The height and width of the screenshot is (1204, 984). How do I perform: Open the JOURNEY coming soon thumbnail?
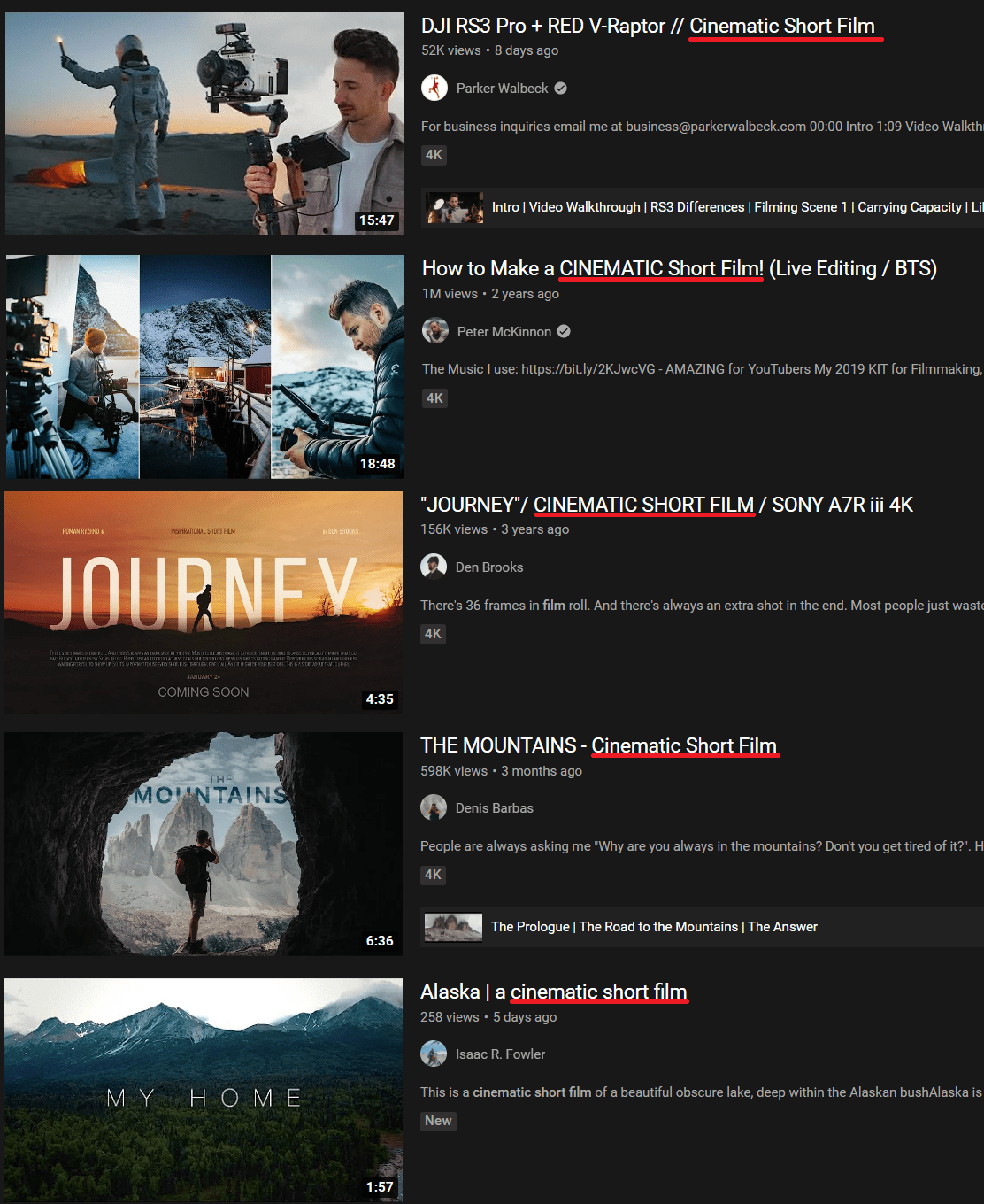tap(204, 603)
